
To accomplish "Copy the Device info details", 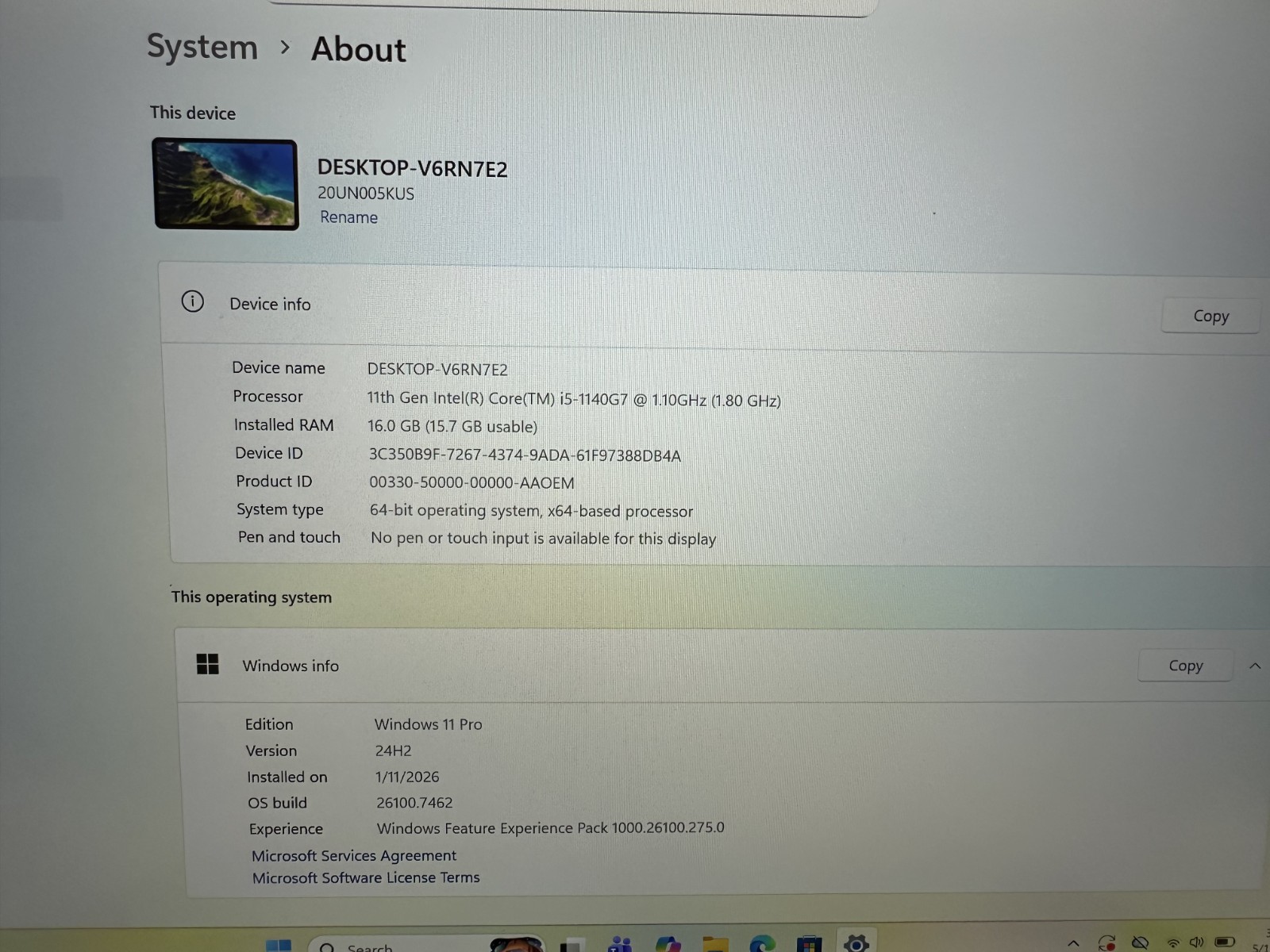I will 1210,316.
